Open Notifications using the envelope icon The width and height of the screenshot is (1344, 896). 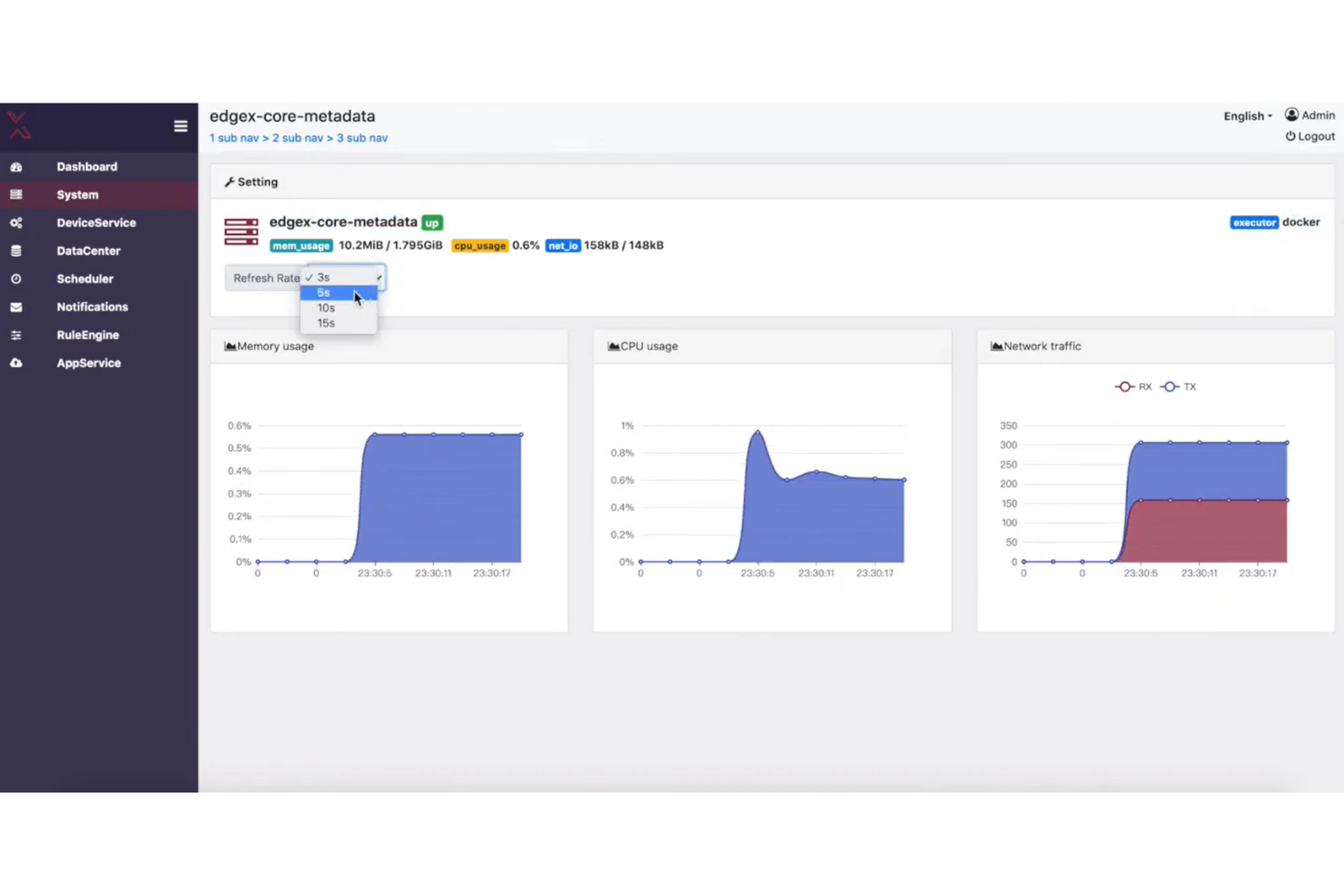(x=16, y=307)
